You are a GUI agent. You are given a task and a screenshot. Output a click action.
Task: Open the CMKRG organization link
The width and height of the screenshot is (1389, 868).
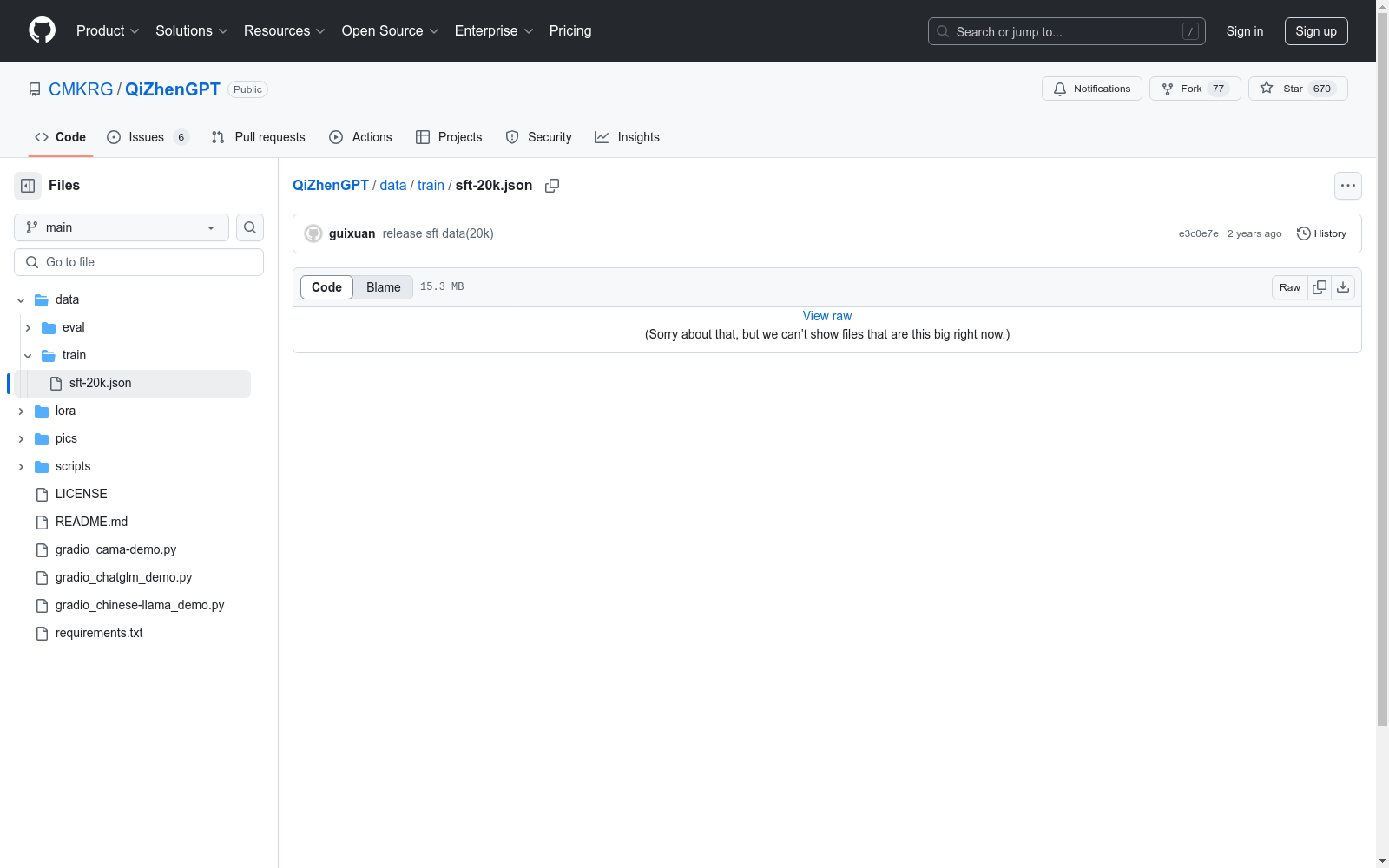(x=81, y=89)
